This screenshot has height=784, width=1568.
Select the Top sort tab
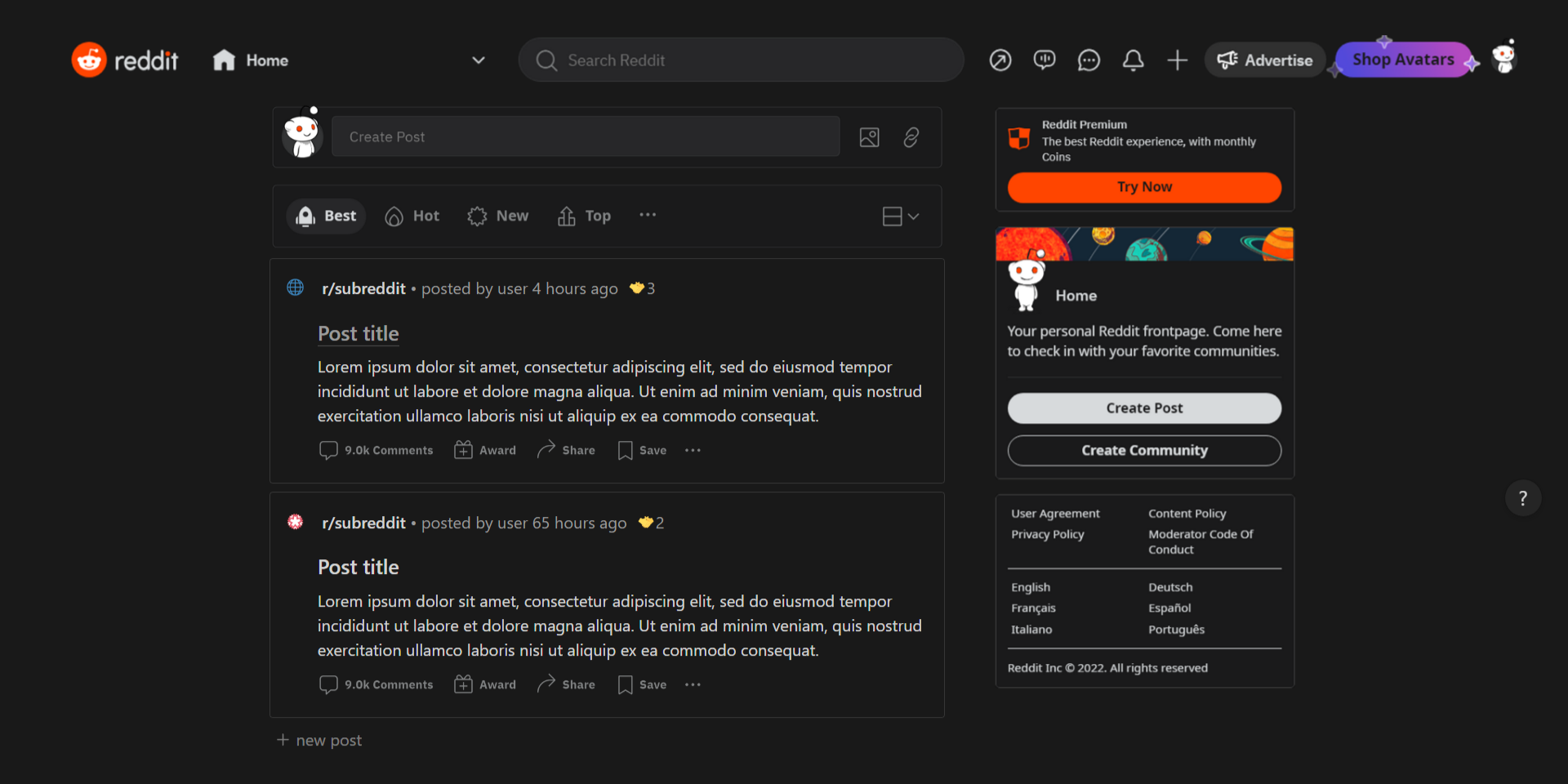(584, 216)
